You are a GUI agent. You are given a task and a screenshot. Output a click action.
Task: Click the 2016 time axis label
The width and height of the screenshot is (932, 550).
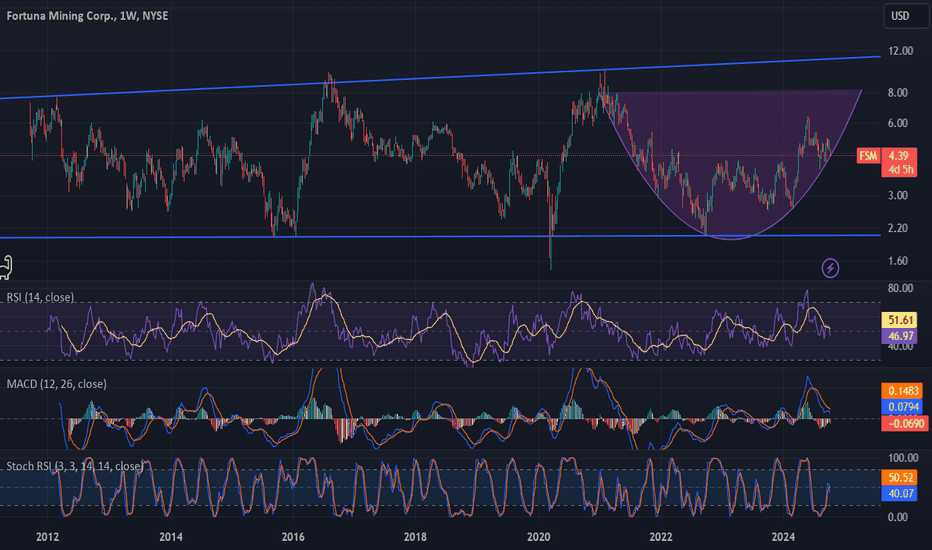(293, 537)
